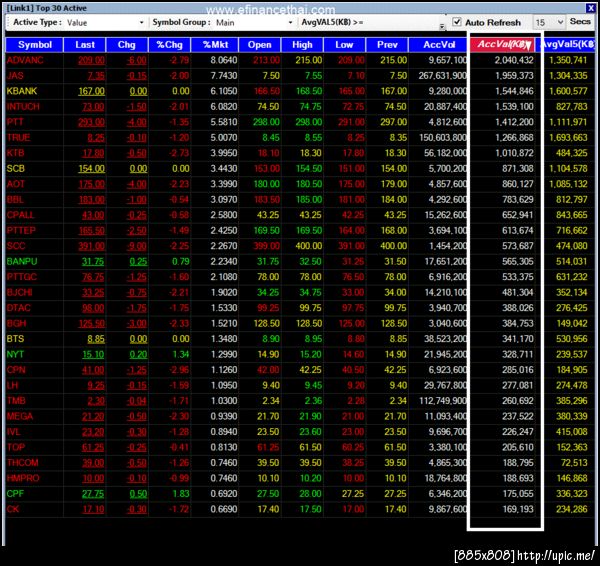Sort by the Low column header
This screenshot has height=566, width=600.
[344, 45]
